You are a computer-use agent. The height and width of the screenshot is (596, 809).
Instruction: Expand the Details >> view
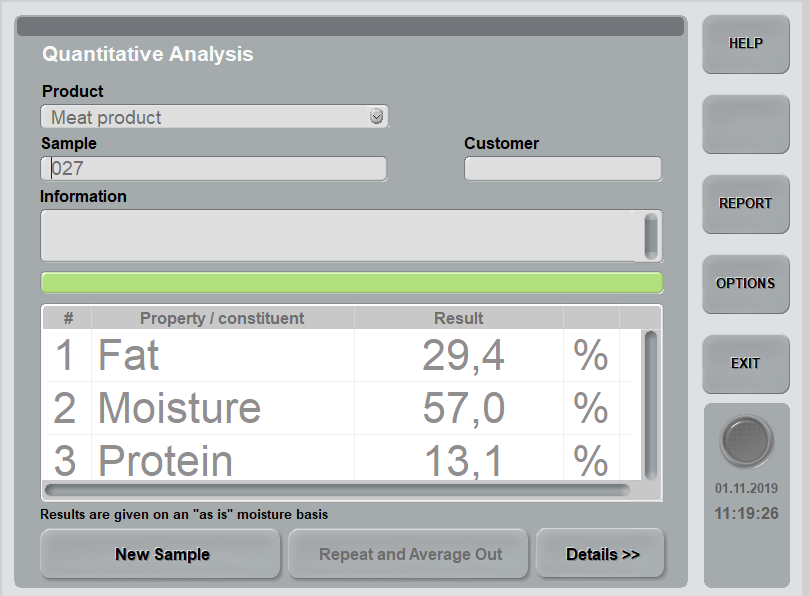(601, 554)
